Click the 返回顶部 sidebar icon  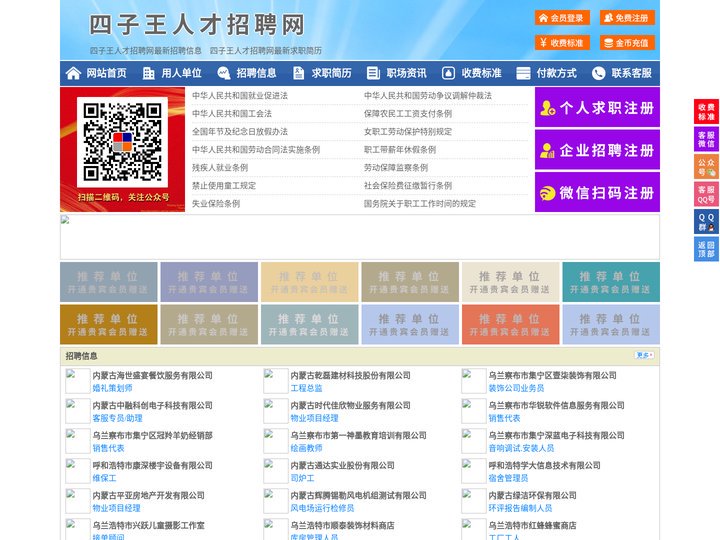coord(706,249)
